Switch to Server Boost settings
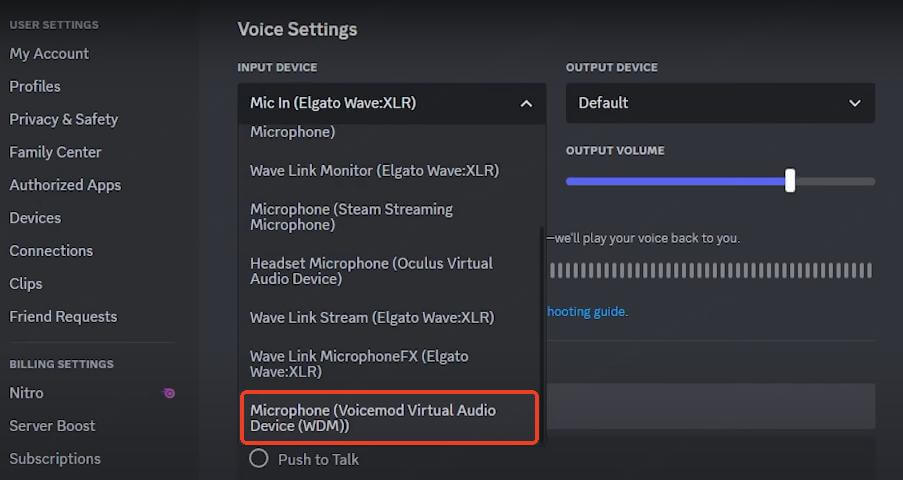 52,426
